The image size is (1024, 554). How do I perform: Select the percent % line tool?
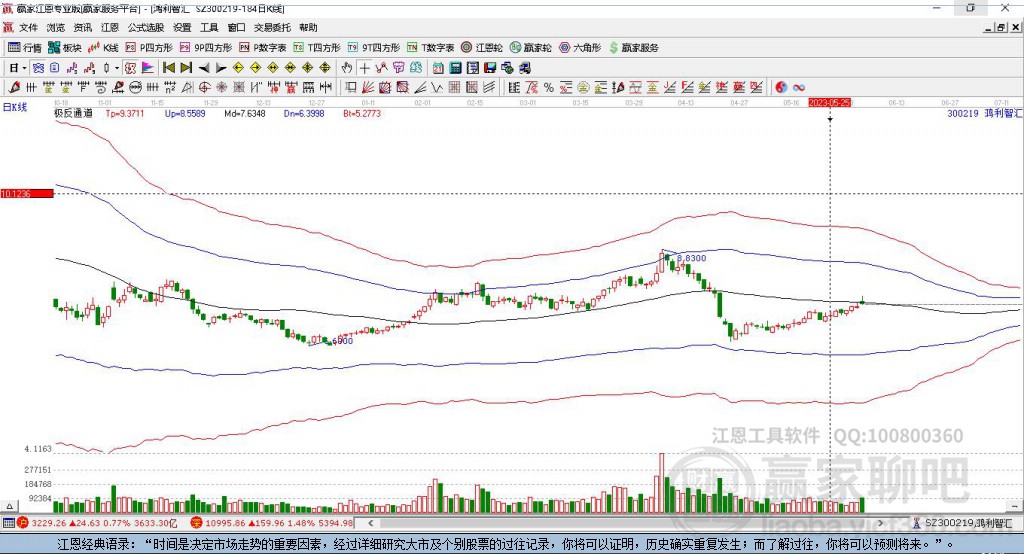549,88
